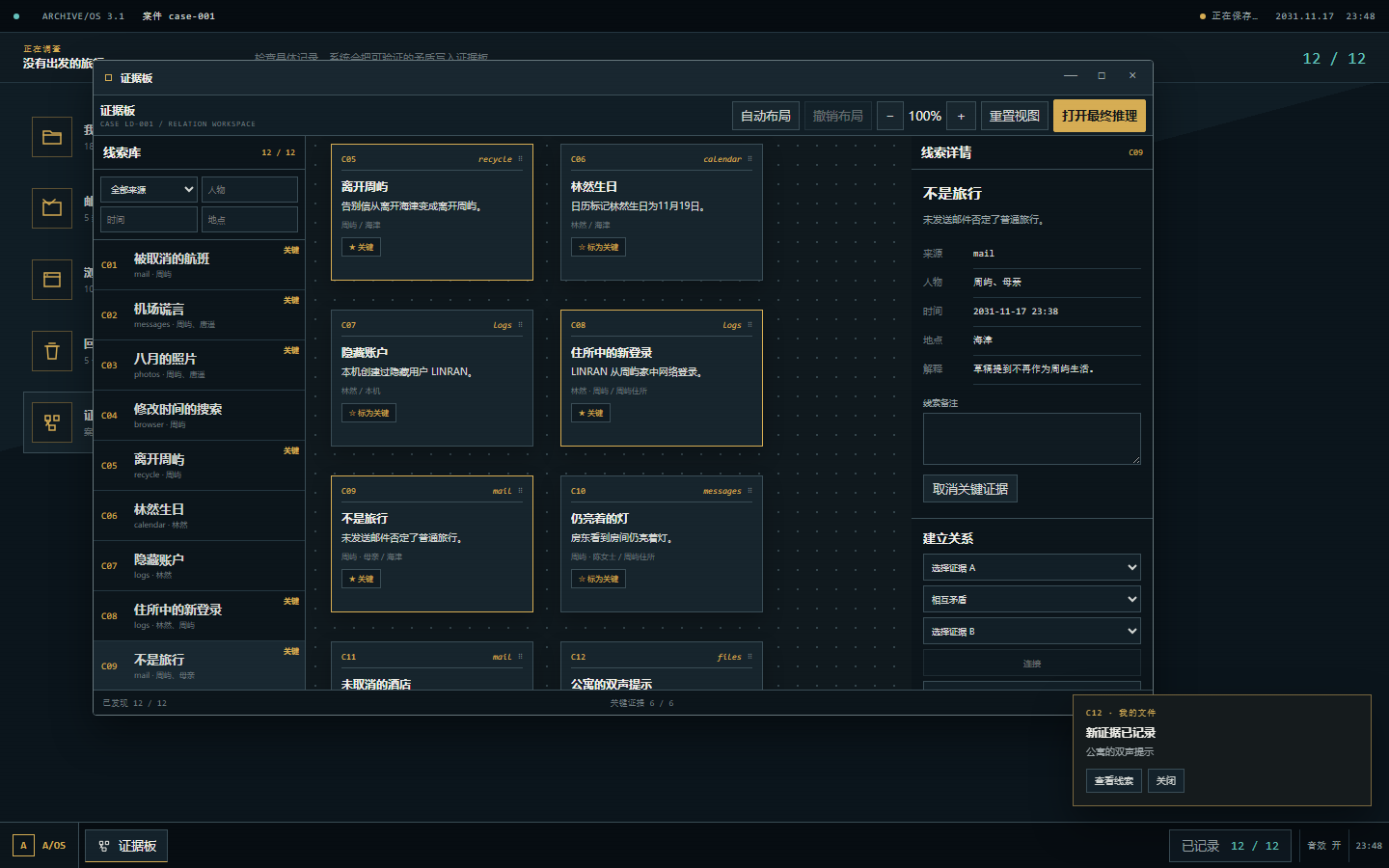Open the browser window desktop icon
1389x868 pixels.
52,280
